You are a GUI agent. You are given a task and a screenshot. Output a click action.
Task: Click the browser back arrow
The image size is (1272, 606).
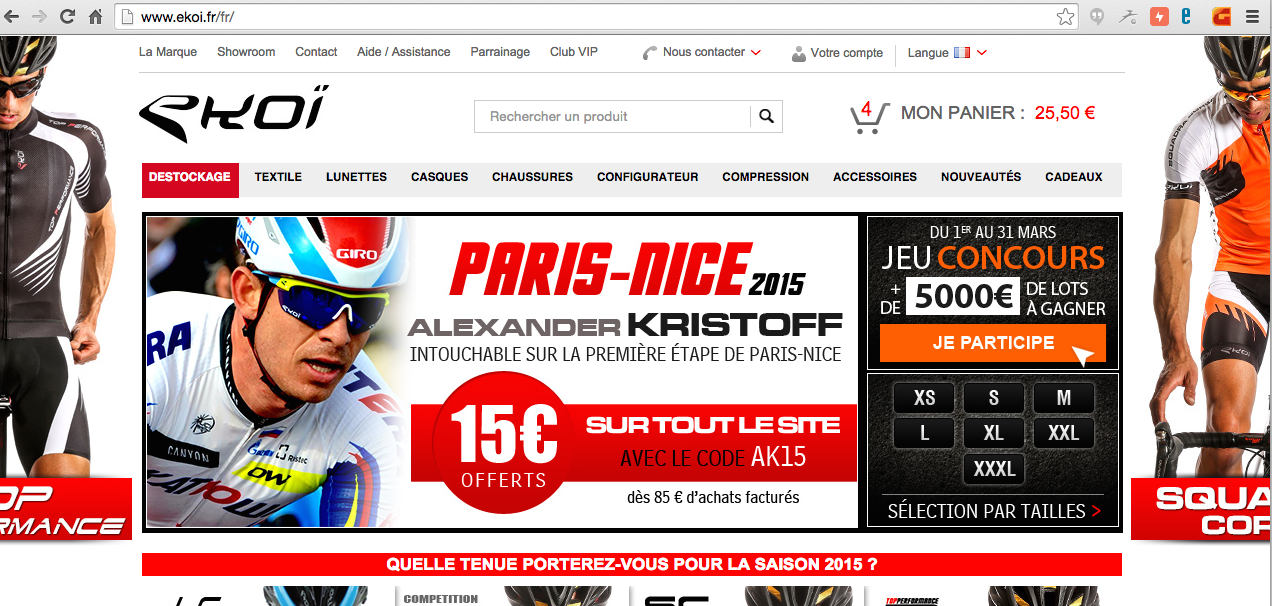click(x=13, y=17)
